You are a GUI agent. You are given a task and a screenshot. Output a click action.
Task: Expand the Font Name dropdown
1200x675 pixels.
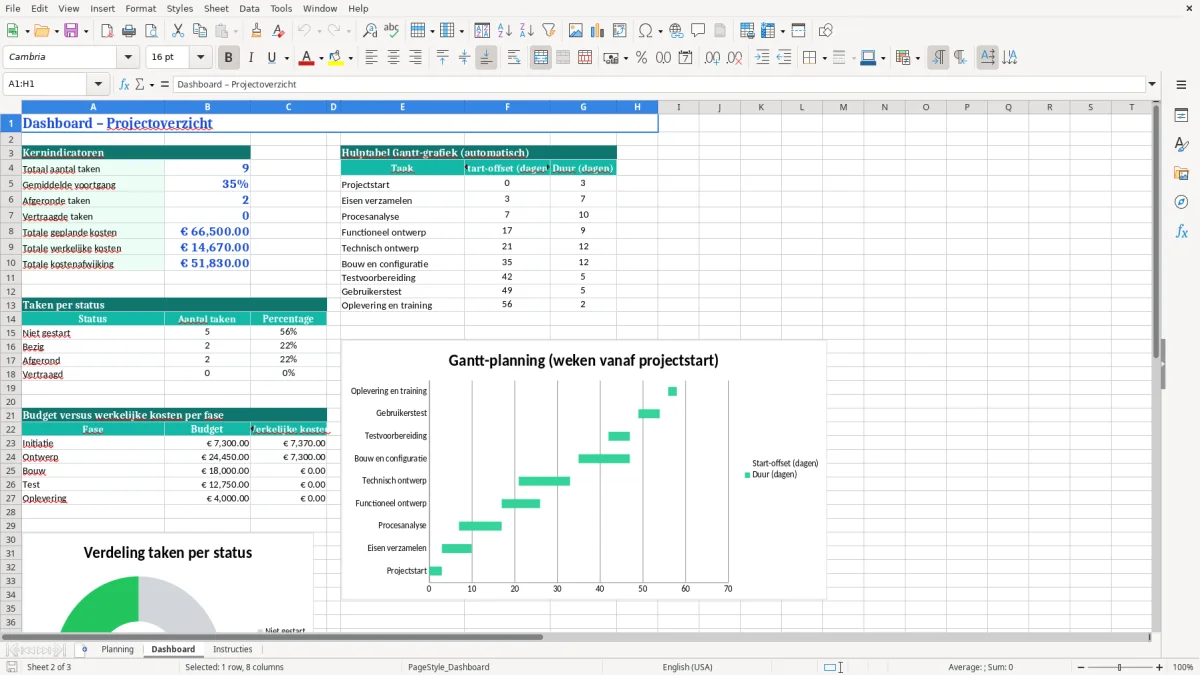click(128, 58)
